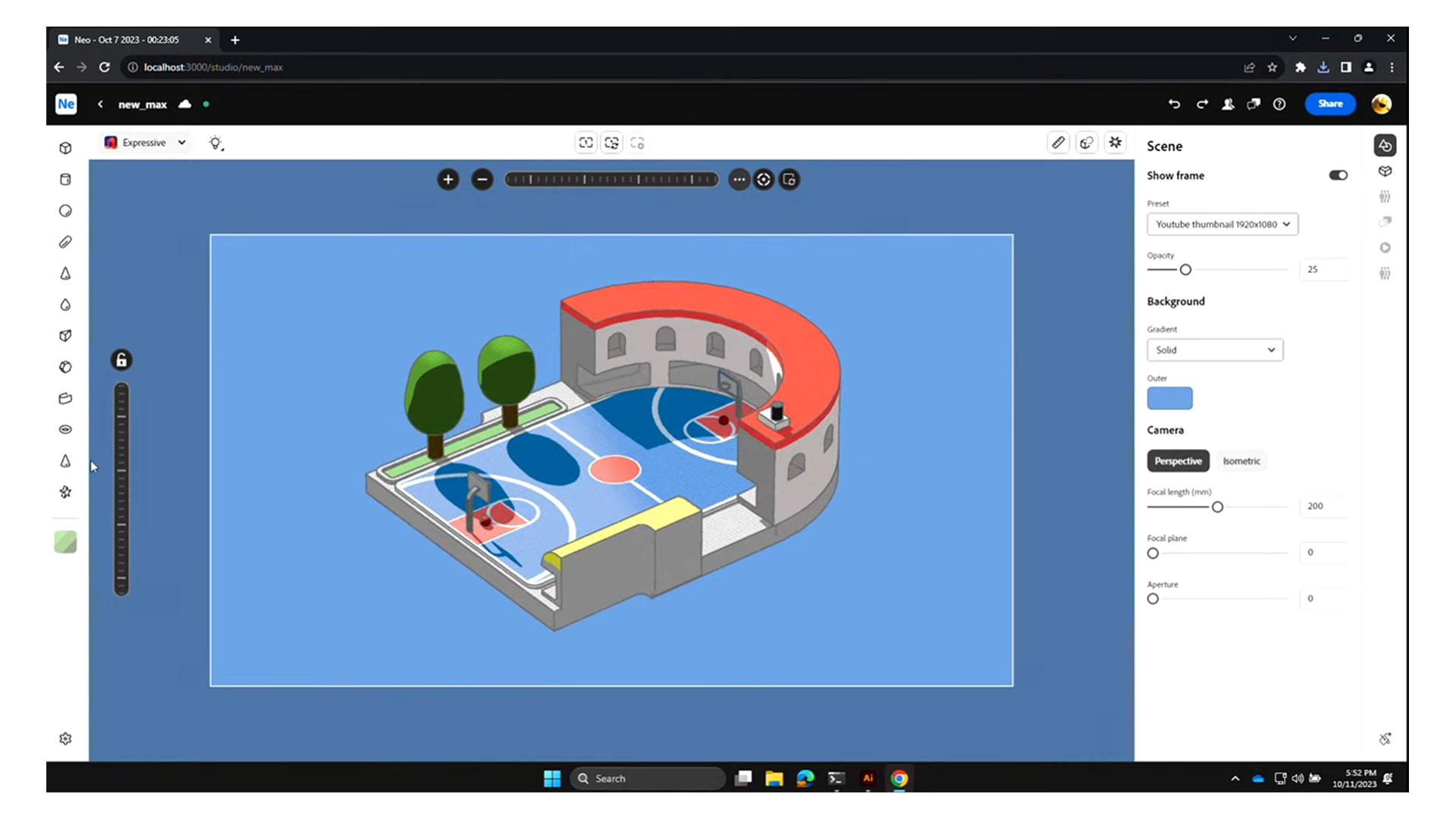Viewport: 1456px width, 819px height.
Task: Click the blue Share button
Action: [x=1330, y=104]
